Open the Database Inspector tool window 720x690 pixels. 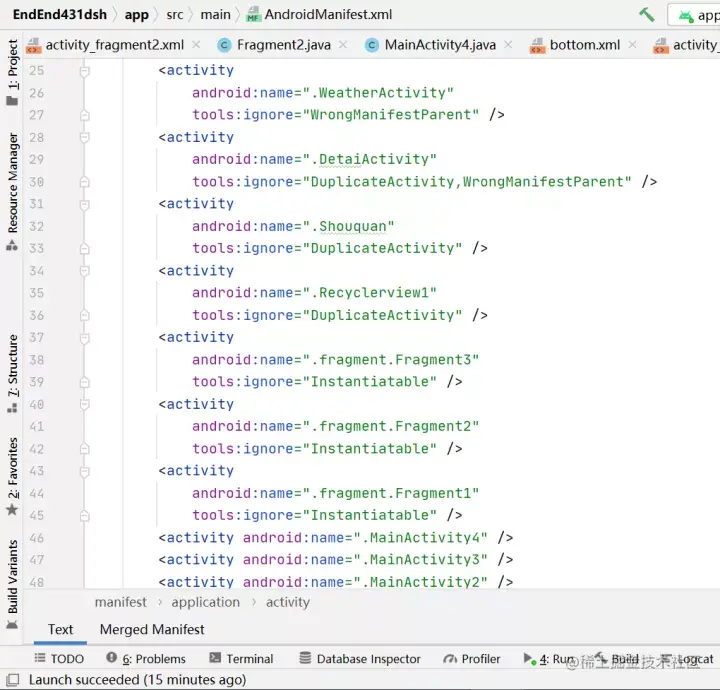click(360, 659)
